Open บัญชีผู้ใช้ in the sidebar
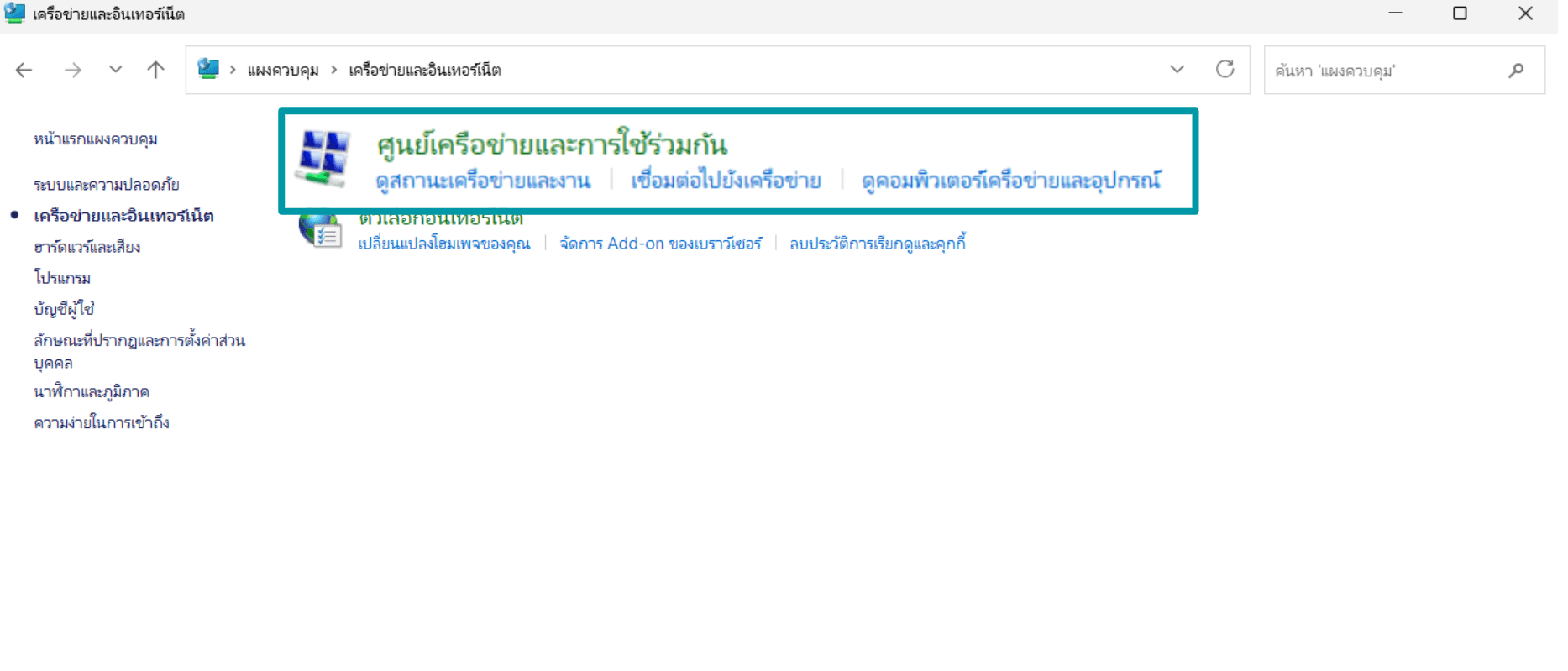 click(64, 309)
